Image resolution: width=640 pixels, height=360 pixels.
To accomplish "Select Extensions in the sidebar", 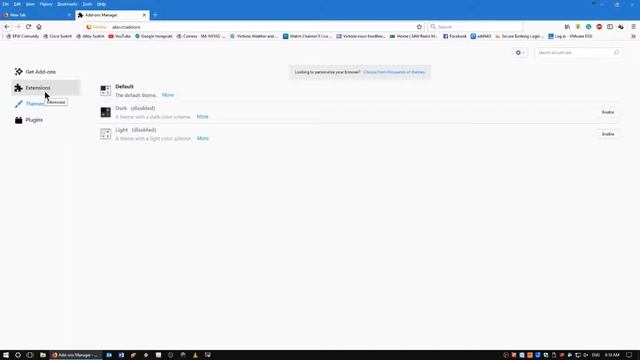I will pyautogui.click(x=45, y=88).
